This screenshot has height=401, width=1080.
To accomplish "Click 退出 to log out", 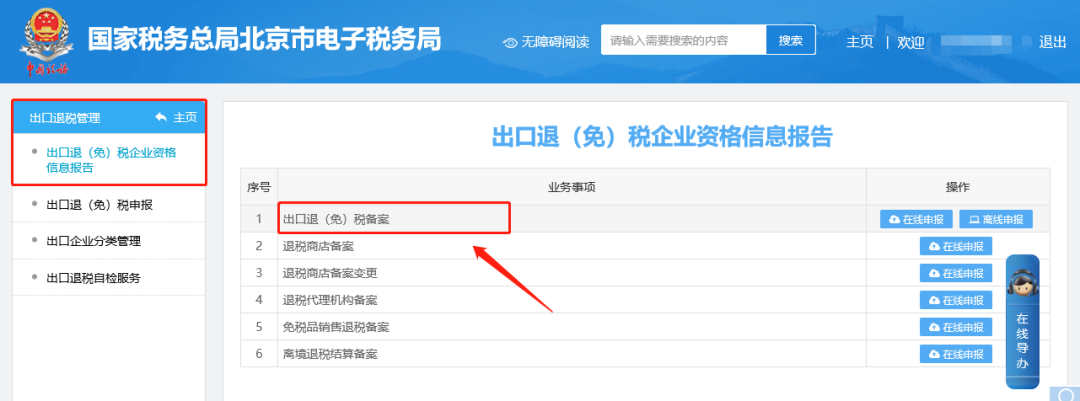I will click(1052, 42).
